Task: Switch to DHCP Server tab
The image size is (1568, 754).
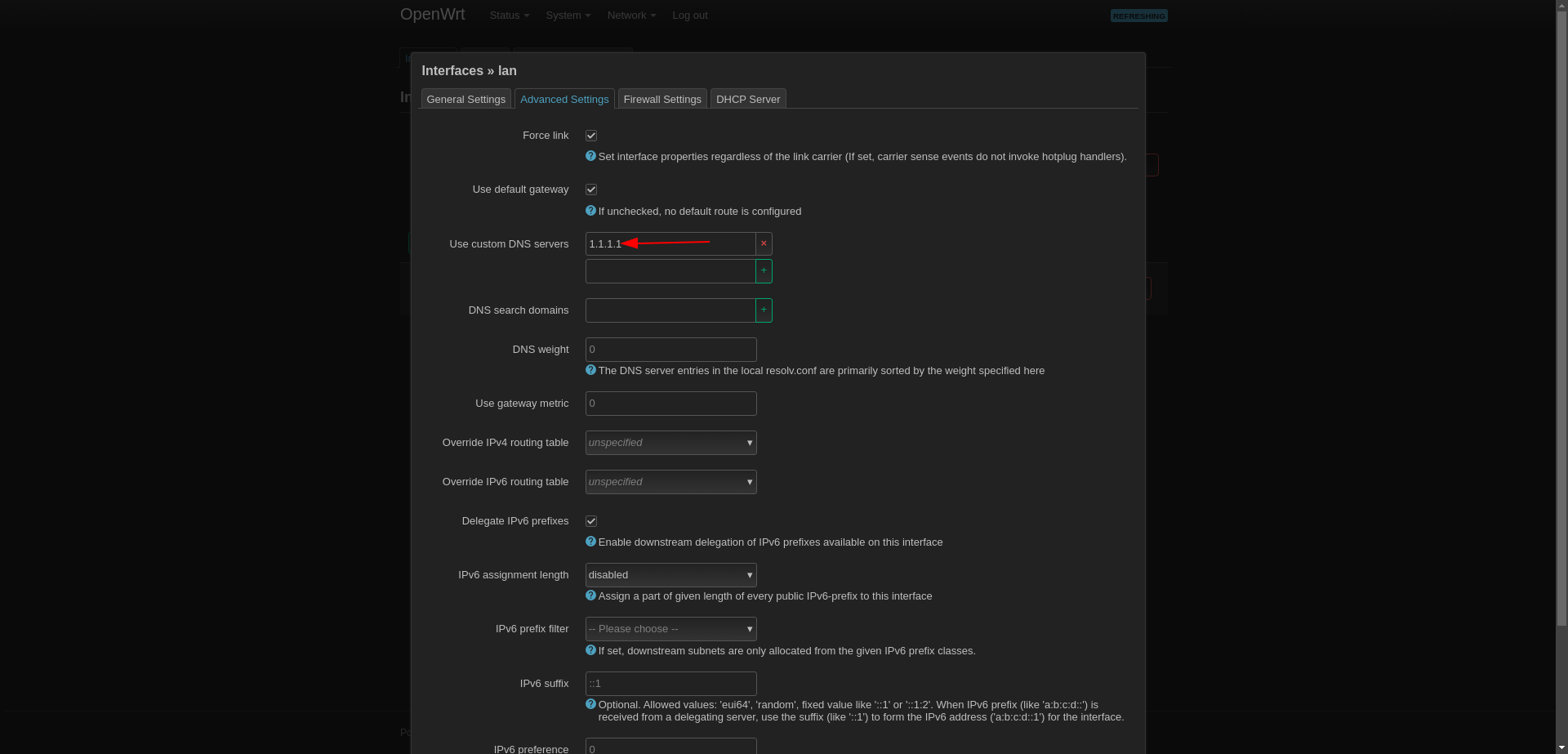Action: [748, 99]
